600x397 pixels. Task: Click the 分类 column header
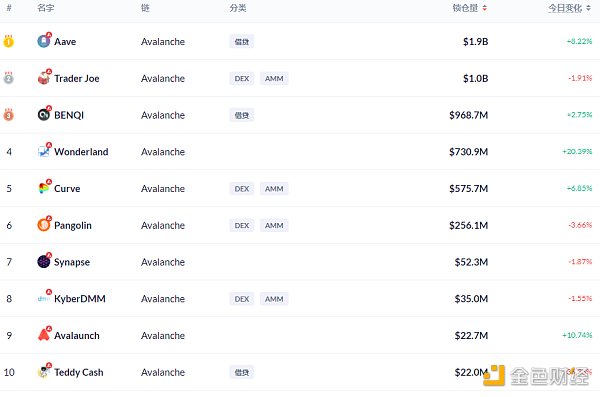coord(238,8)
